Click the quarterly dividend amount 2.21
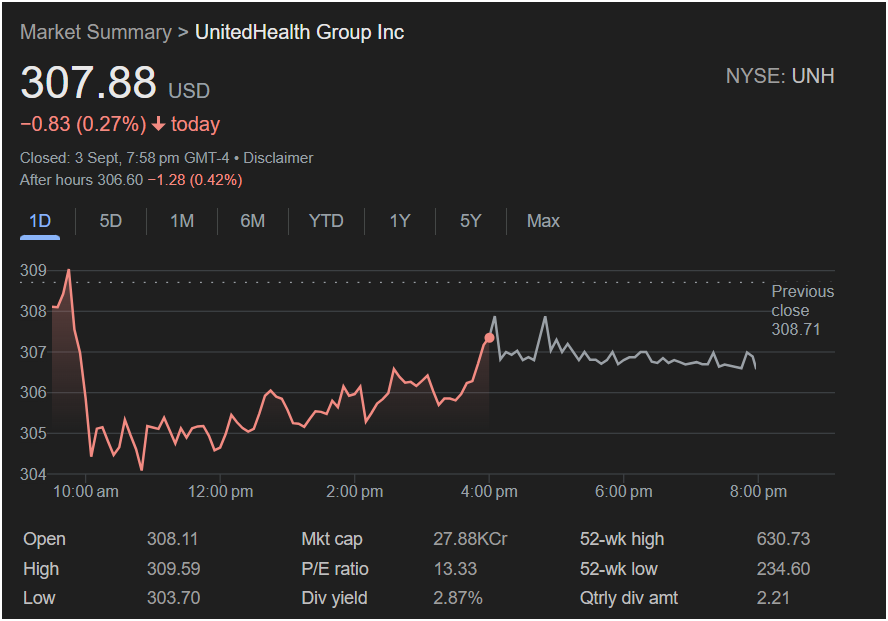The image size is (888, 621). coord(773,598)
